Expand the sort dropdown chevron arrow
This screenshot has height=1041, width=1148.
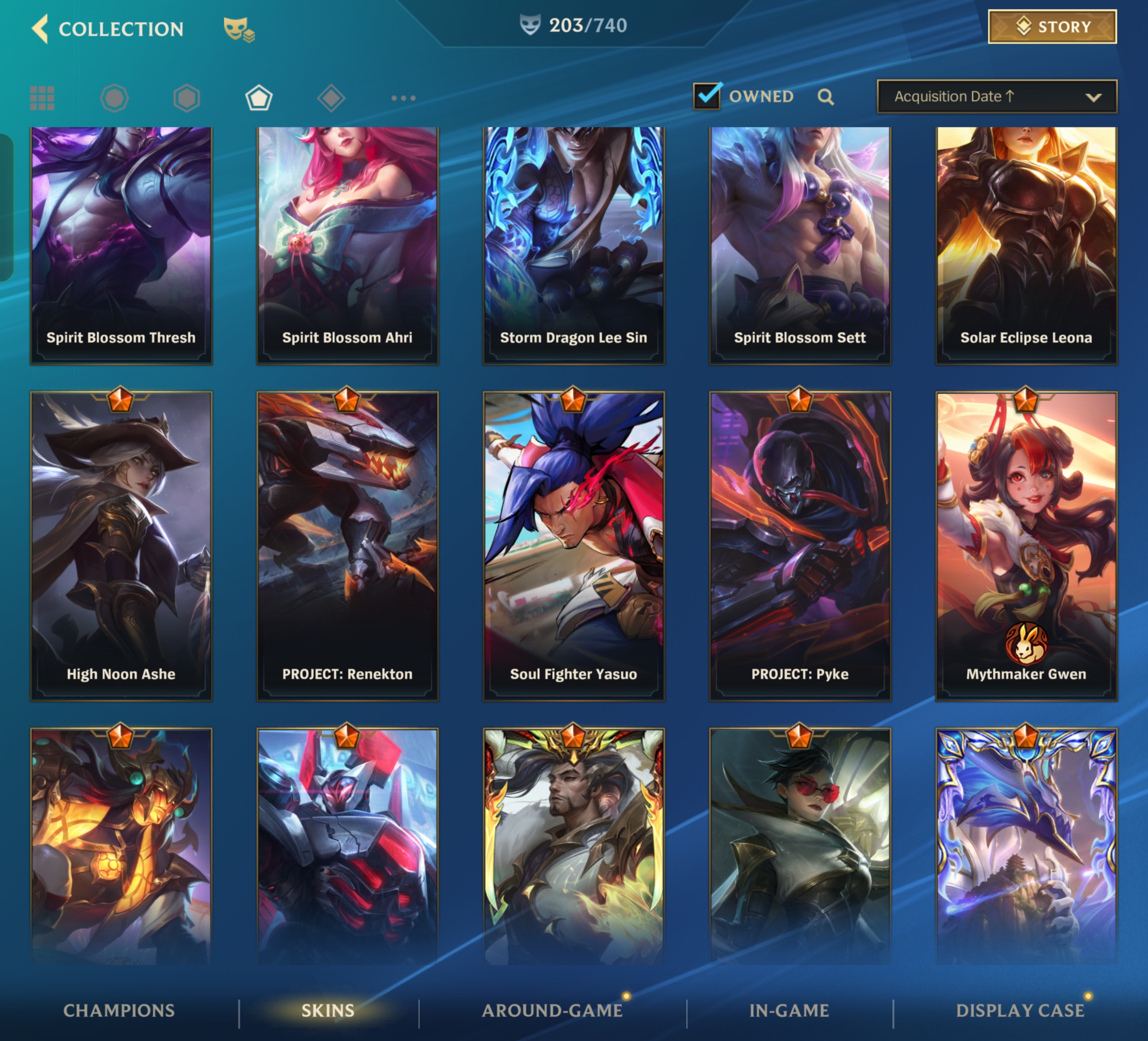point(1093,97)
